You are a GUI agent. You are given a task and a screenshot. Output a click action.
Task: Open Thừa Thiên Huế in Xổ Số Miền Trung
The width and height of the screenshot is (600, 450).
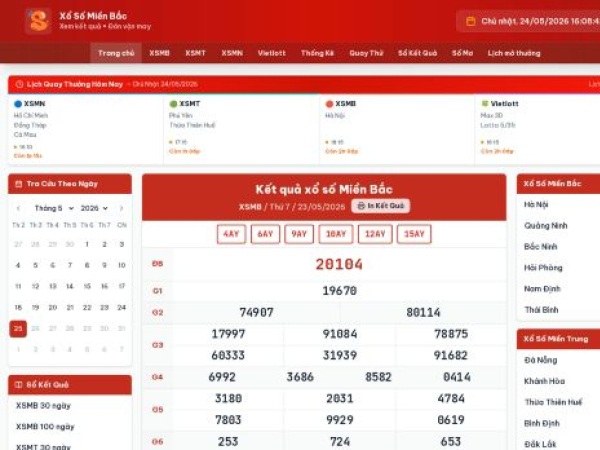point(553,402)
